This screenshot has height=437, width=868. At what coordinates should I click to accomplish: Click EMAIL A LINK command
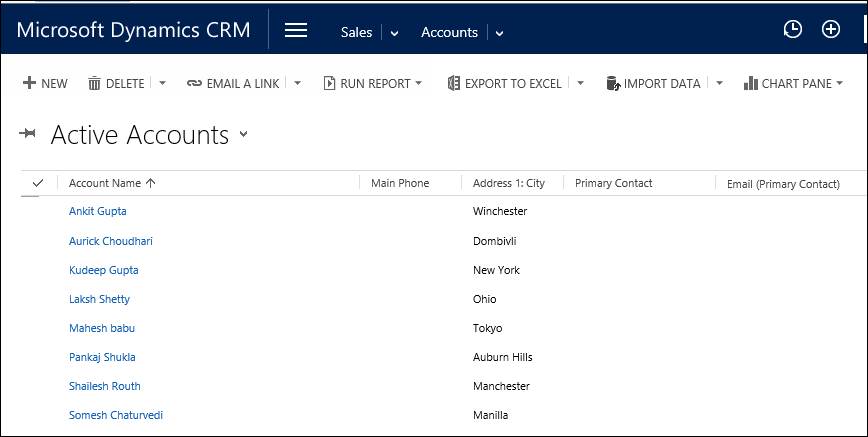(x=233, y=84)
